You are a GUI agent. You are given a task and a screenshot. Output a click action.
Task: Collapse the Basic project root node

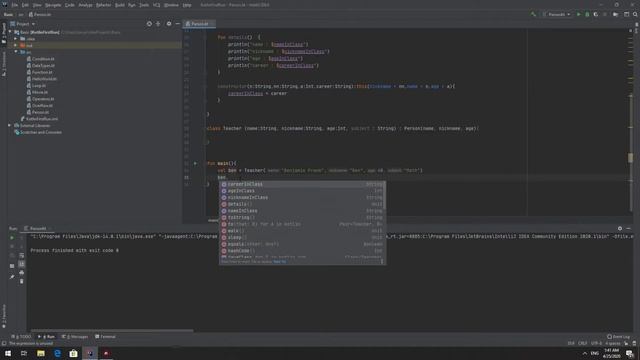[10, 32]
